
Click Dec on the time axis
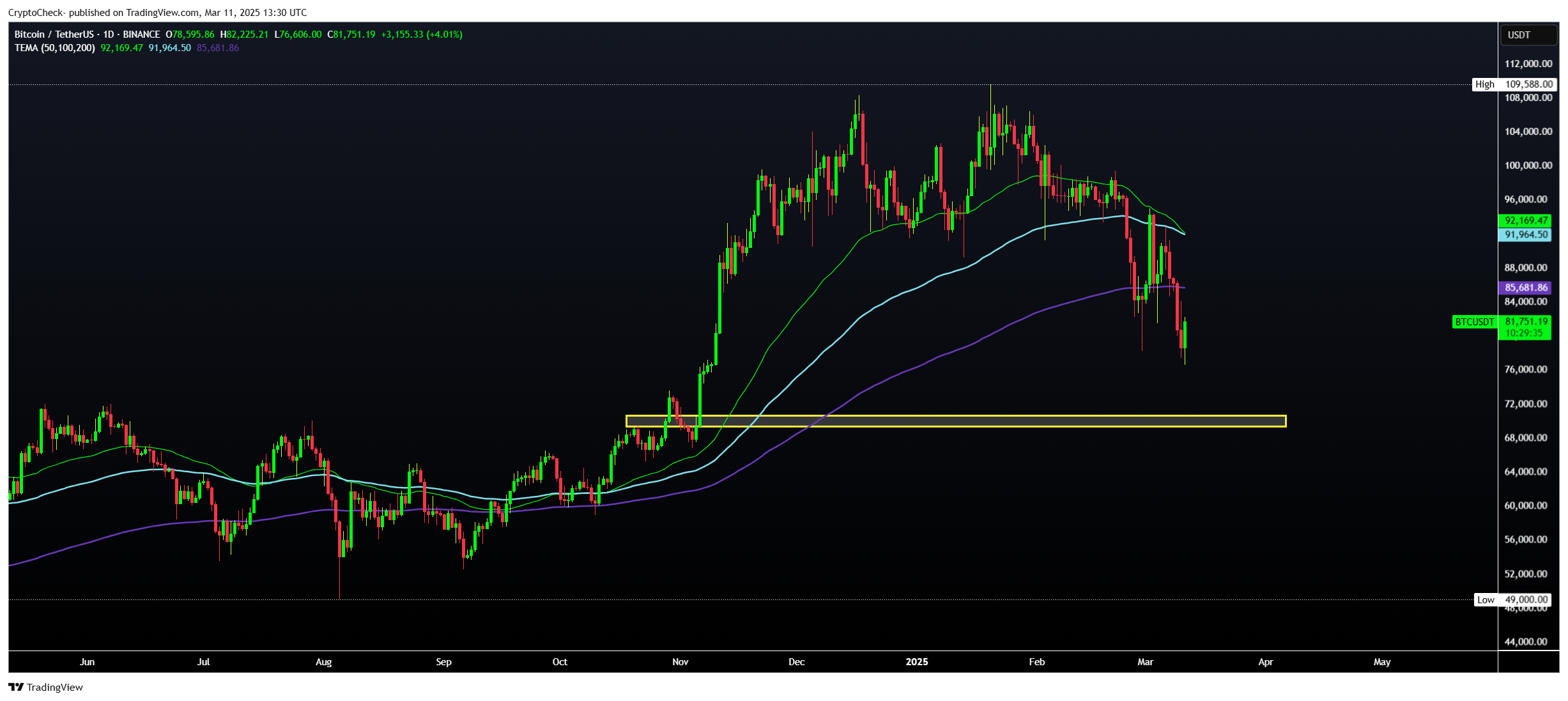point(796,662)
